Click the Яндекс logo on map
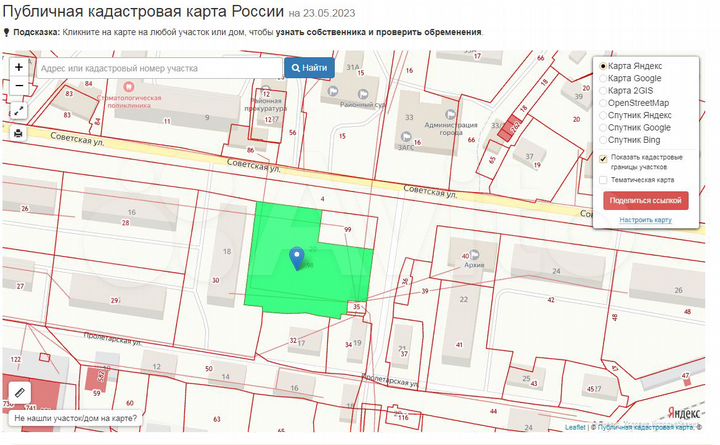This screenshot has width=720, height=445. [684, 413]
